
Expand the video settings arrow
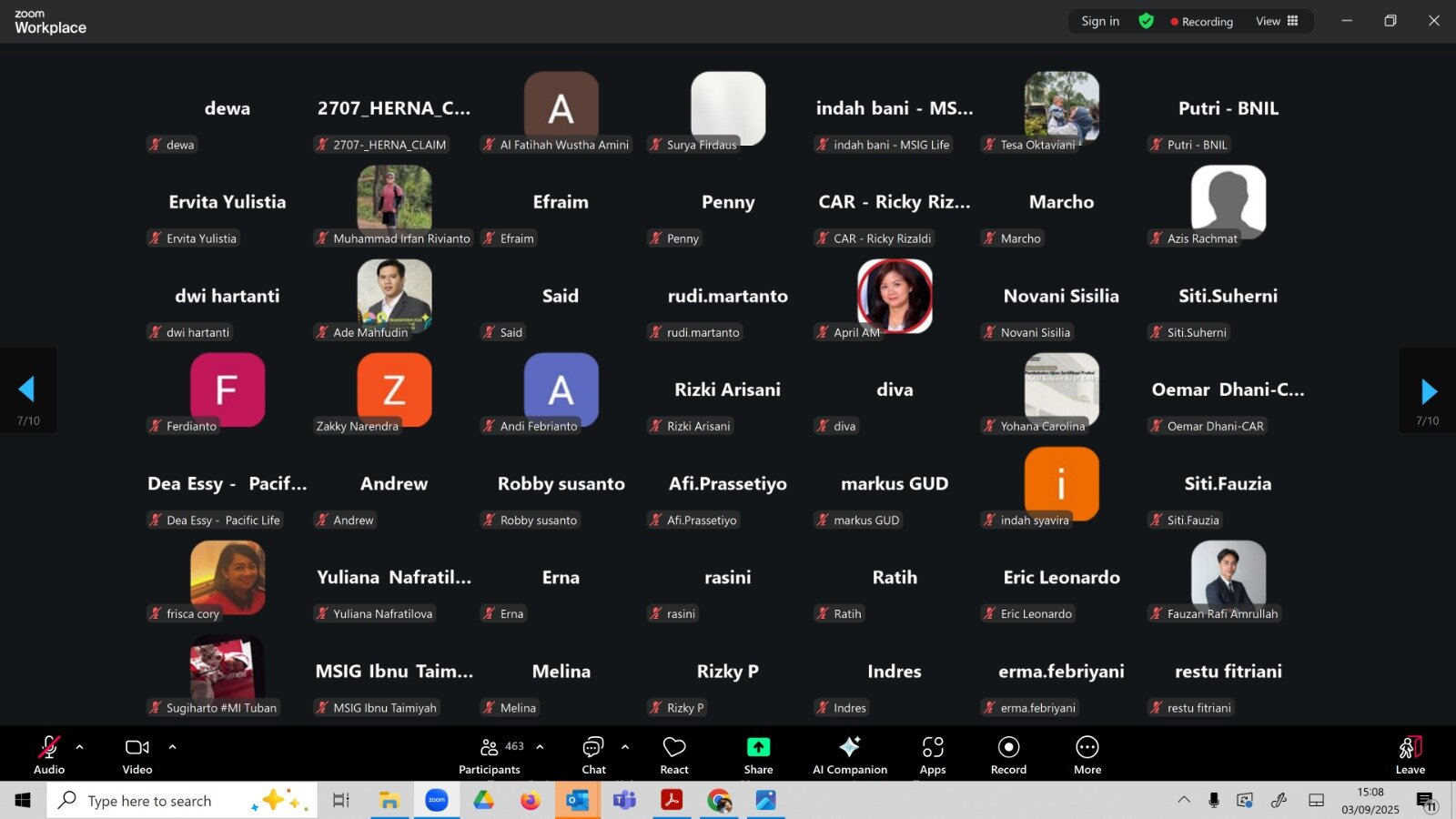173,747
